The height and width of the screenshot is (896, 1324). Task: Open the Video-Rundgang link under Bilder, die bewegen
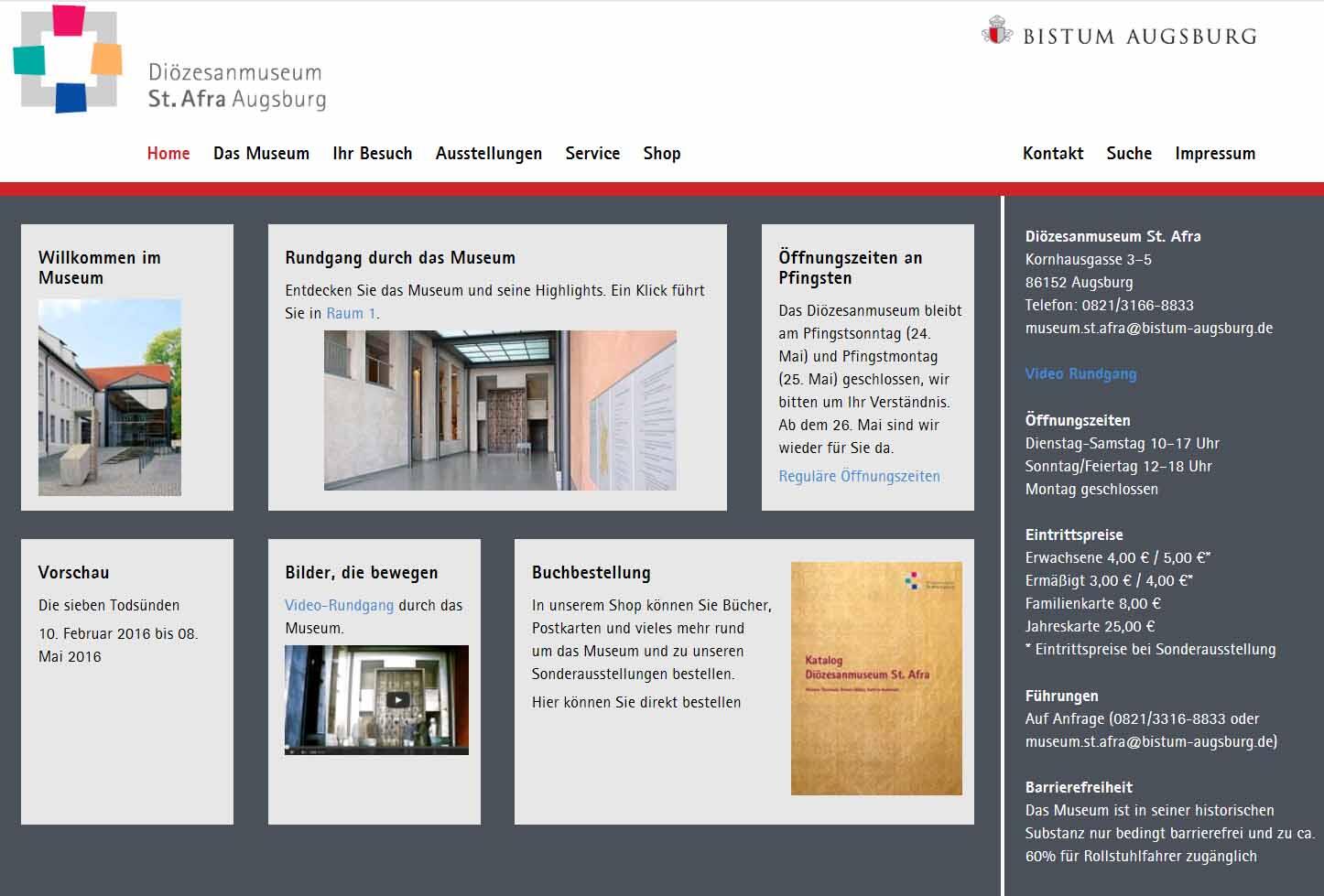[x=339, y=606]
